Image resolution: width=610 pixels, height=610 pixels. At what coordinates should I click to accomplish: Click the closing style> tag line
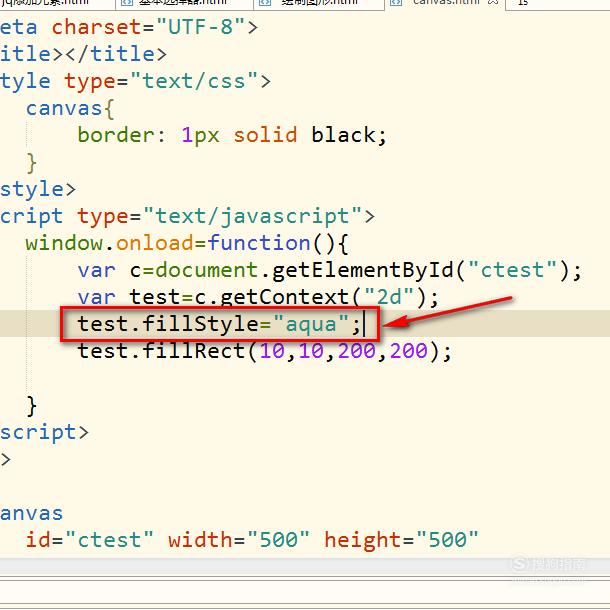coord(38,189)
